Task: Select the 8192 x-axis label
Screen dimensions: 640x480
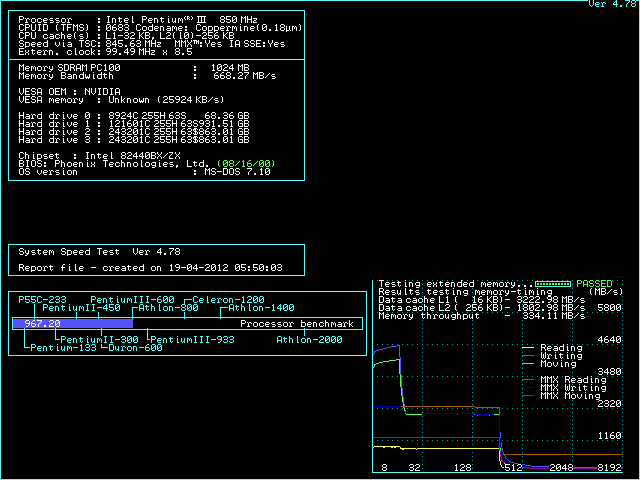Action: point(609,468)
